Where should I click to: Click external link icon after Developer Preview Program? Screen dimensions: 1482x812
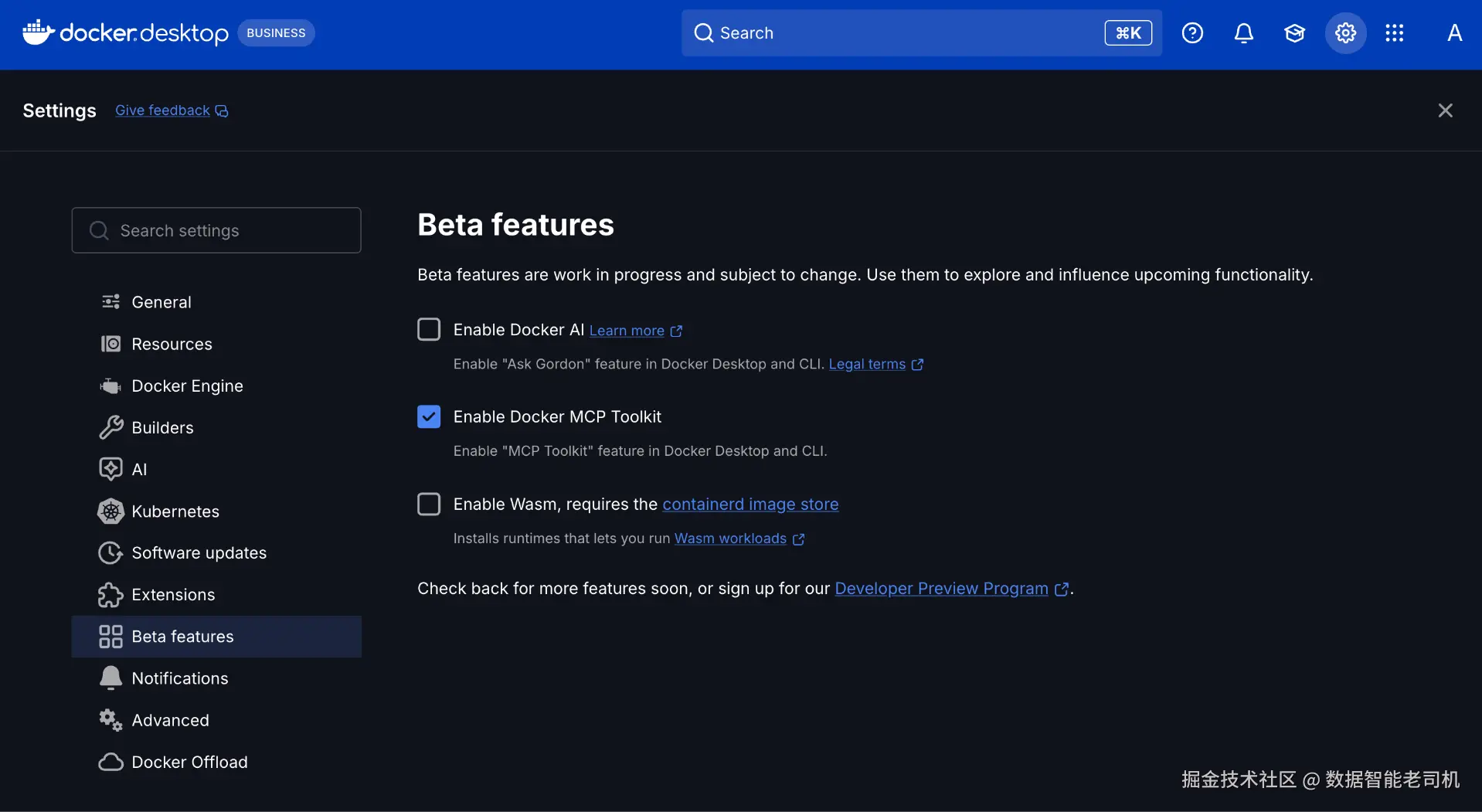click(1062, 589)
